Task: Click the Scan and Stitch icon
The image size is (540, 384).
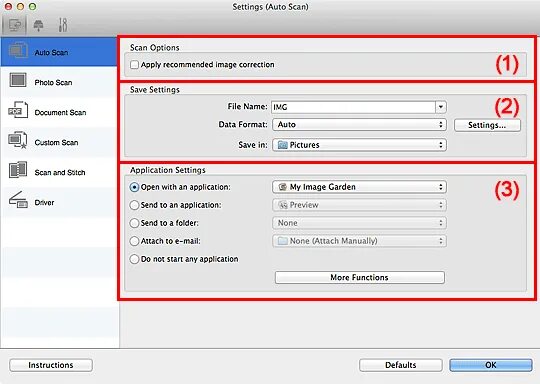Action: pos(18,170)
